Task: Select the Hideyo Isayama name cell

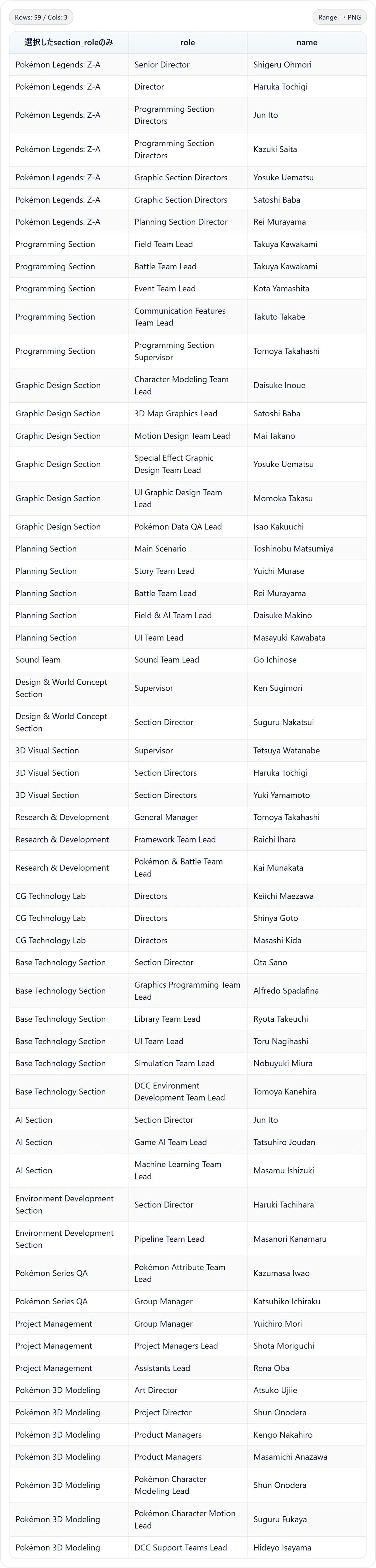Action: point(307,1547)
